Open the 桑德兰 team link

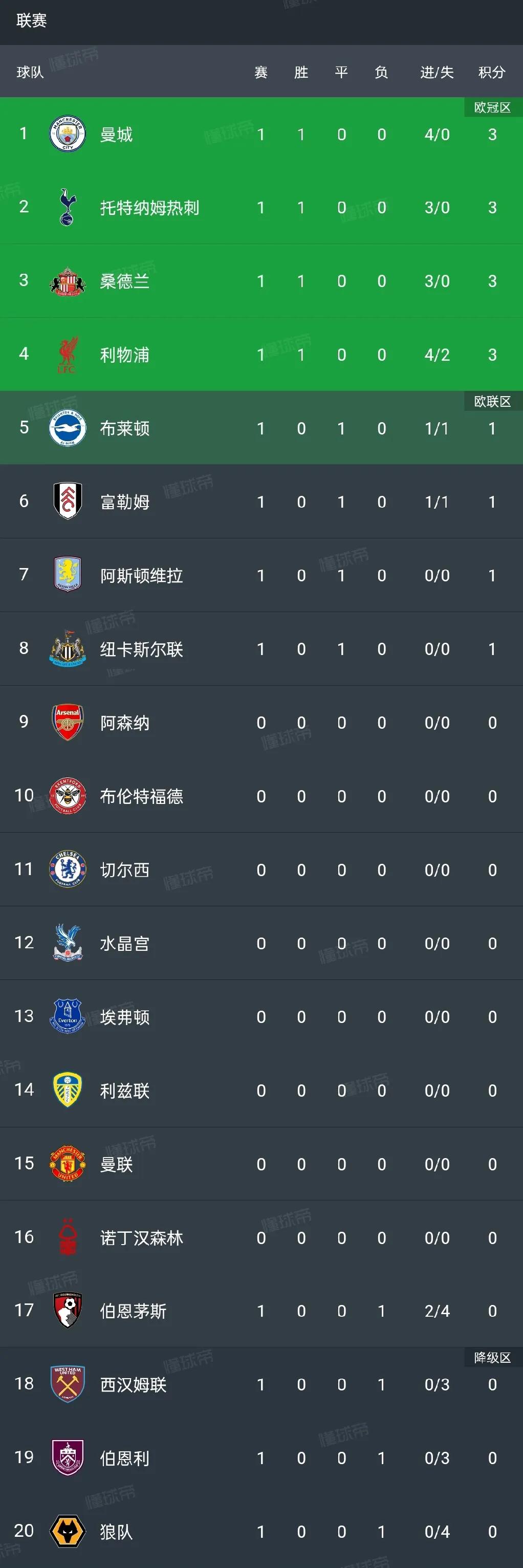click(125, 281)
